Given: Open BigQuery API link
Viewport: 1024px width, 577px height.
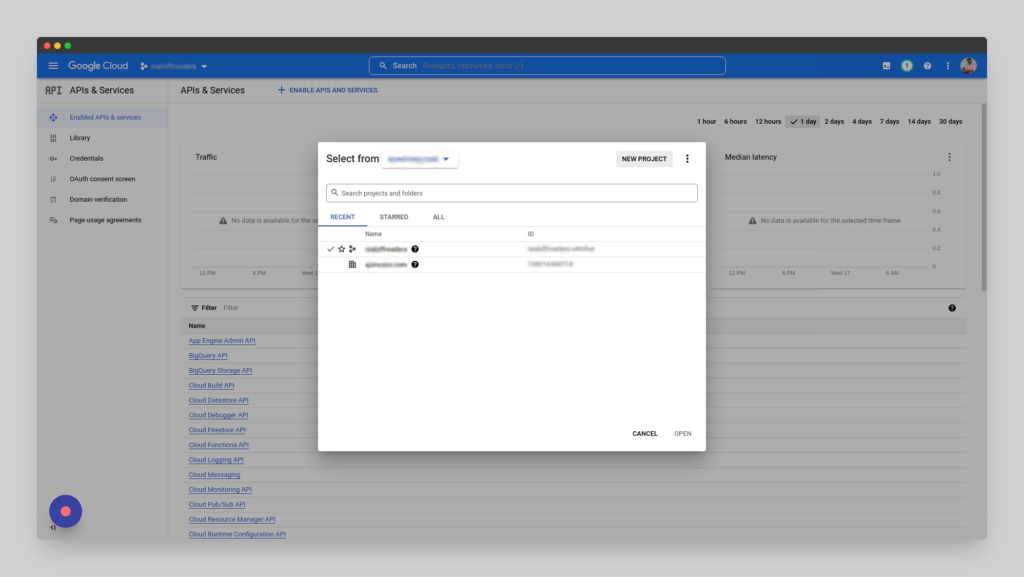Looking at the screenshot, I should click(x=208, y=356).
